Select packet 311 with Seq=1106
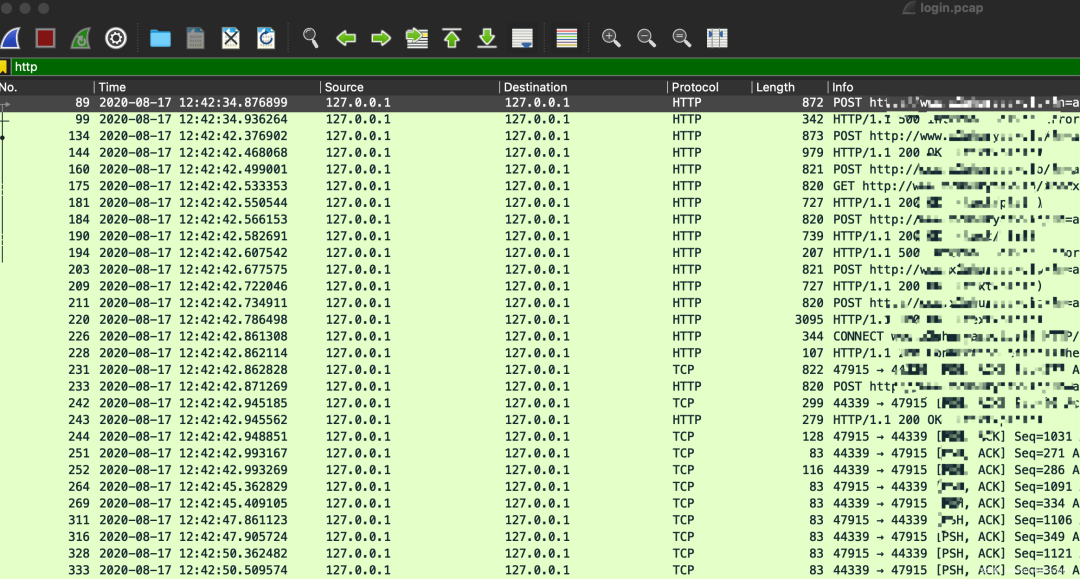The image size is (1080, 579). click(540, 520)
